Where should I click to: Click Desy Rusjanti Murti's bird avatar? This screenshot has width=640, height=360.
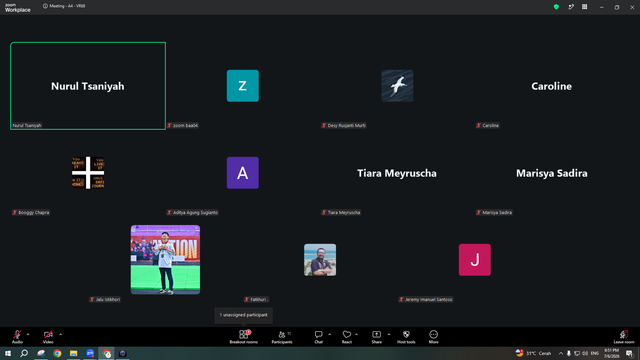click(397, 86)
